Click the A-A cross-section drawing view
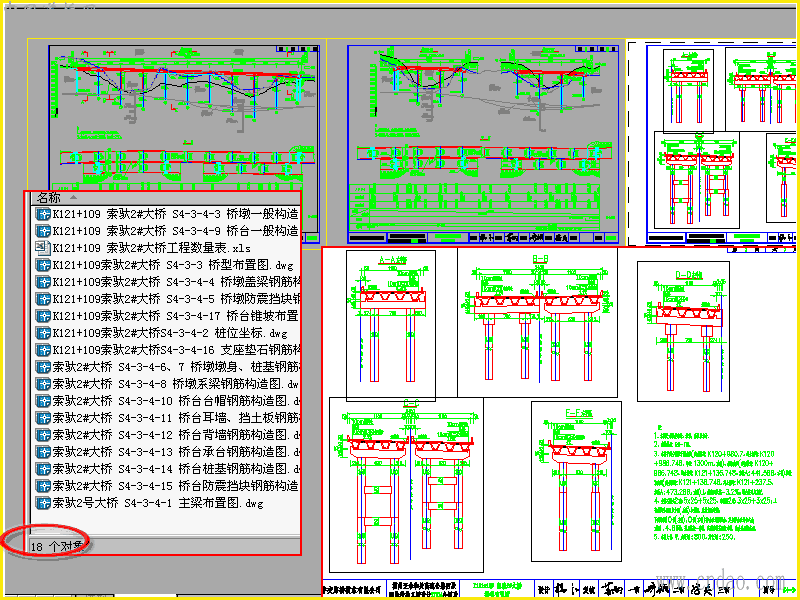The image size is (800, 600). 391,325
